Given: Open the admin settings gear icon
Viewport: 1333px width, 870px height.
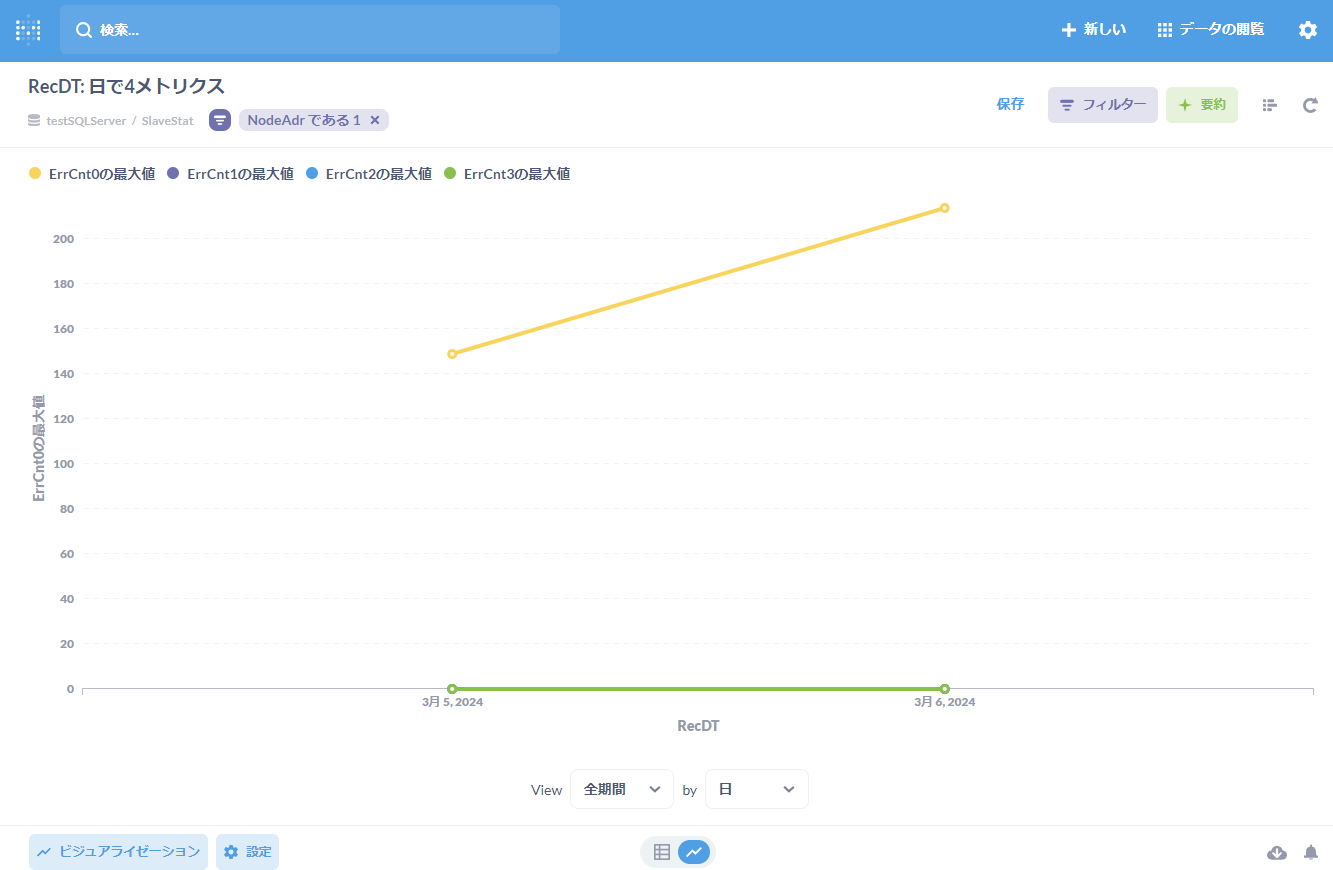Looking at the screenshot, I should coord(1307,30).
